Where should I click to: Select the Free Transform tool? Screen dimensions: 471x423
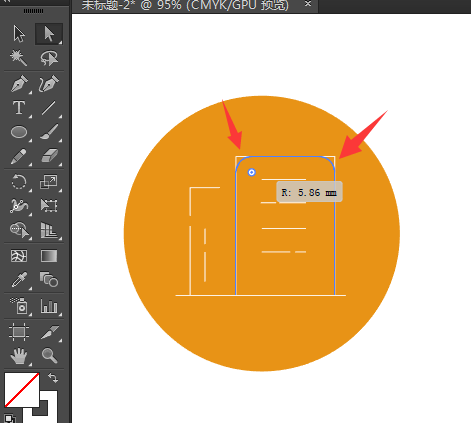(x=49, y=206)
